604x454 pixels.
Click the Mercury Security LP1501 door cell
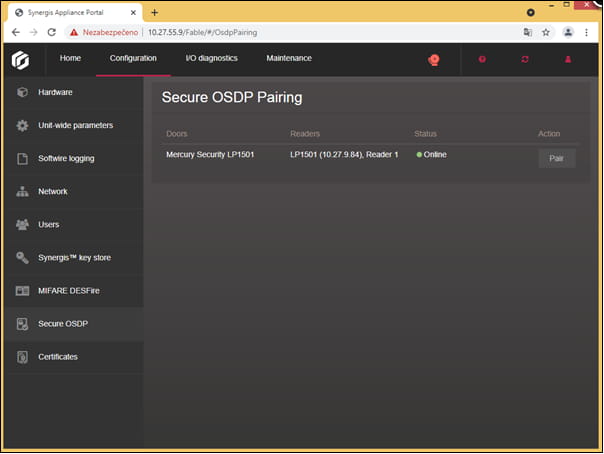(x=210, y=155)
